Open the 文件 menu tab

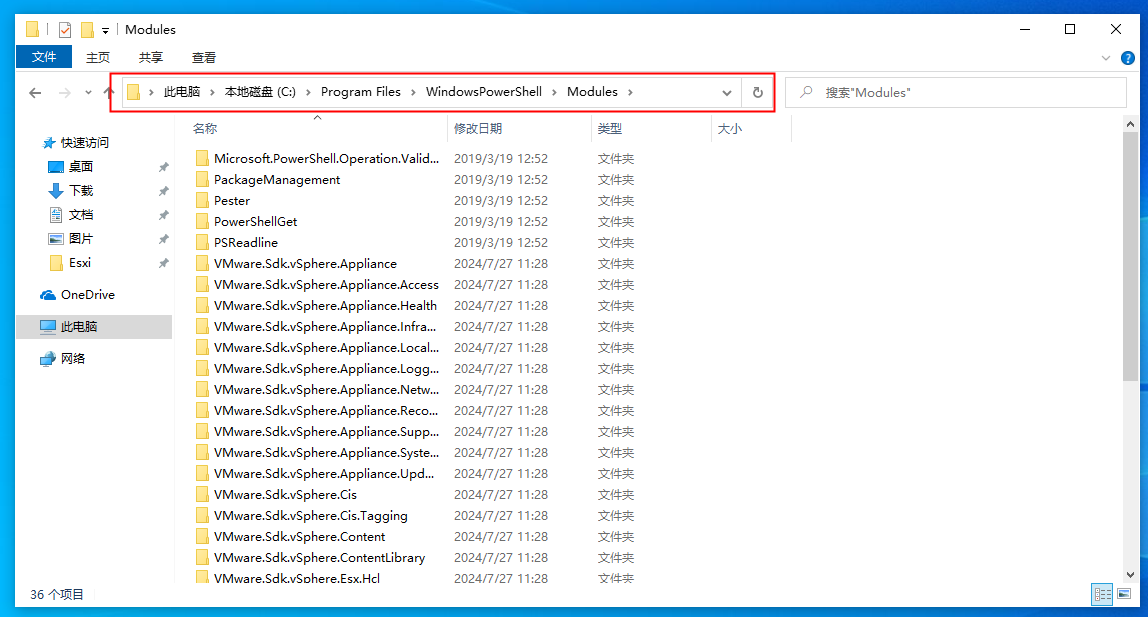click(44, 56)
